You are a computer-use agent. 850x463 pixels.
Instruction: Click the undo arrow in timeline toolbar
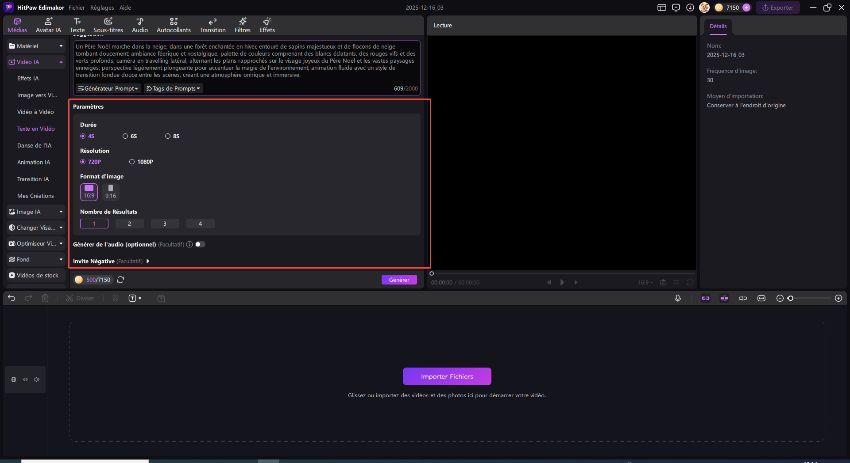(11, 298)
